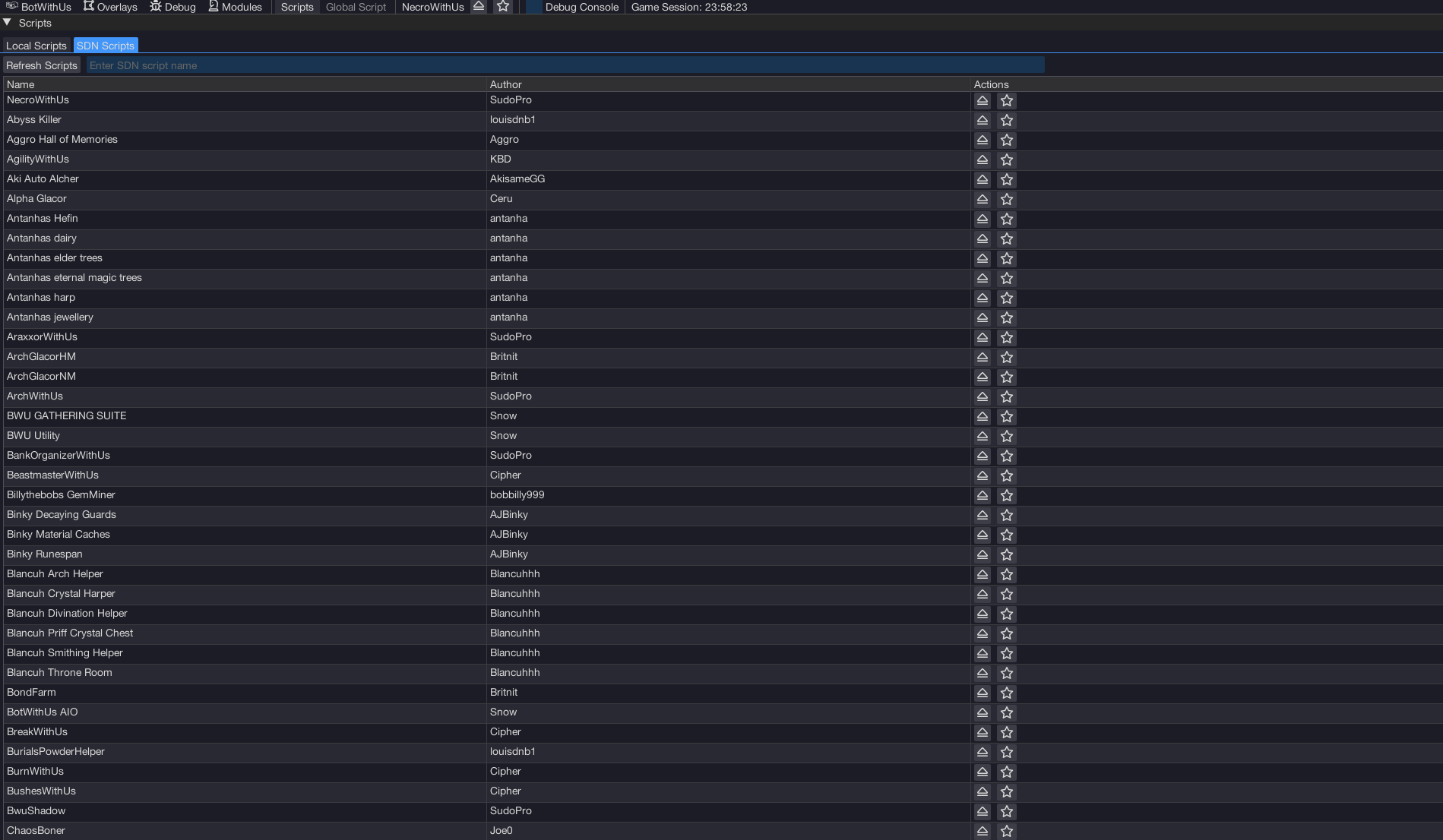Image resolution: width=1443 pixels, height=840 pixels.
Task: Click the load icon beside NecroWithUs in the top bar
Action: click(x=479, y=7)
